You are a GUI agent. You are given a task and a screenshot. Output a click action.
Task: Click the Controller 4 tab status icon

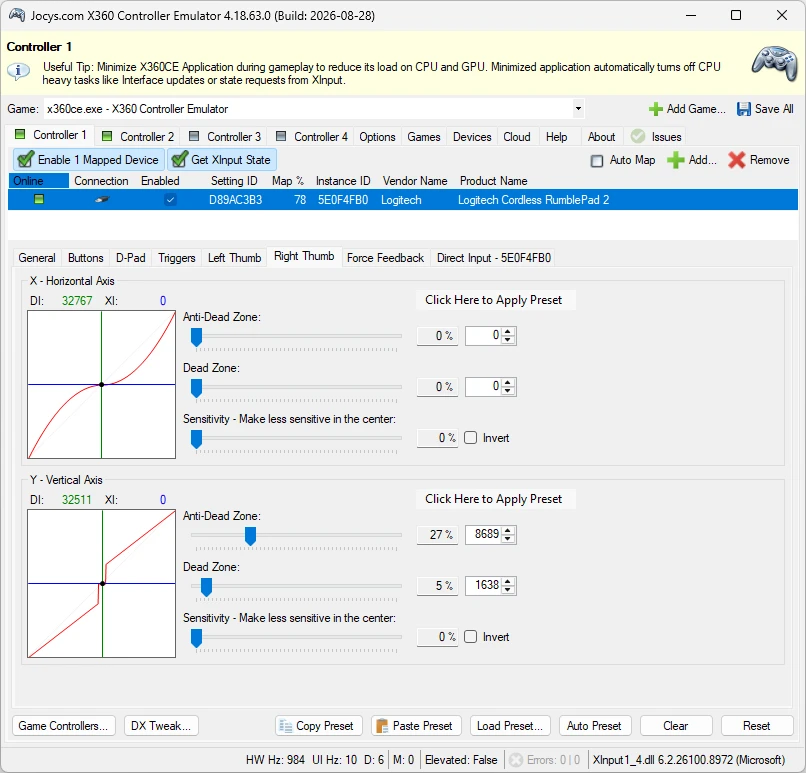[281, 136]
